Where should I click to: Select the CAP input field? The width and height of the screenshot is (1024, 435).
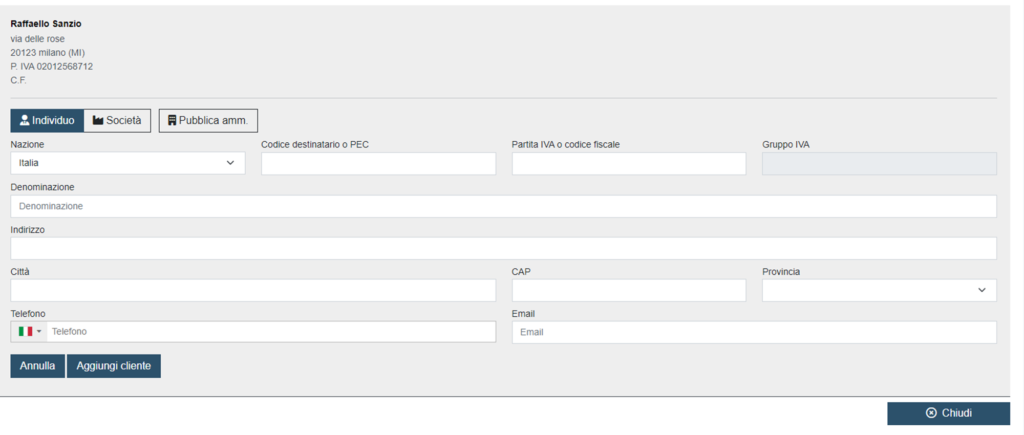pyautogui.click(x=629, y=291)
